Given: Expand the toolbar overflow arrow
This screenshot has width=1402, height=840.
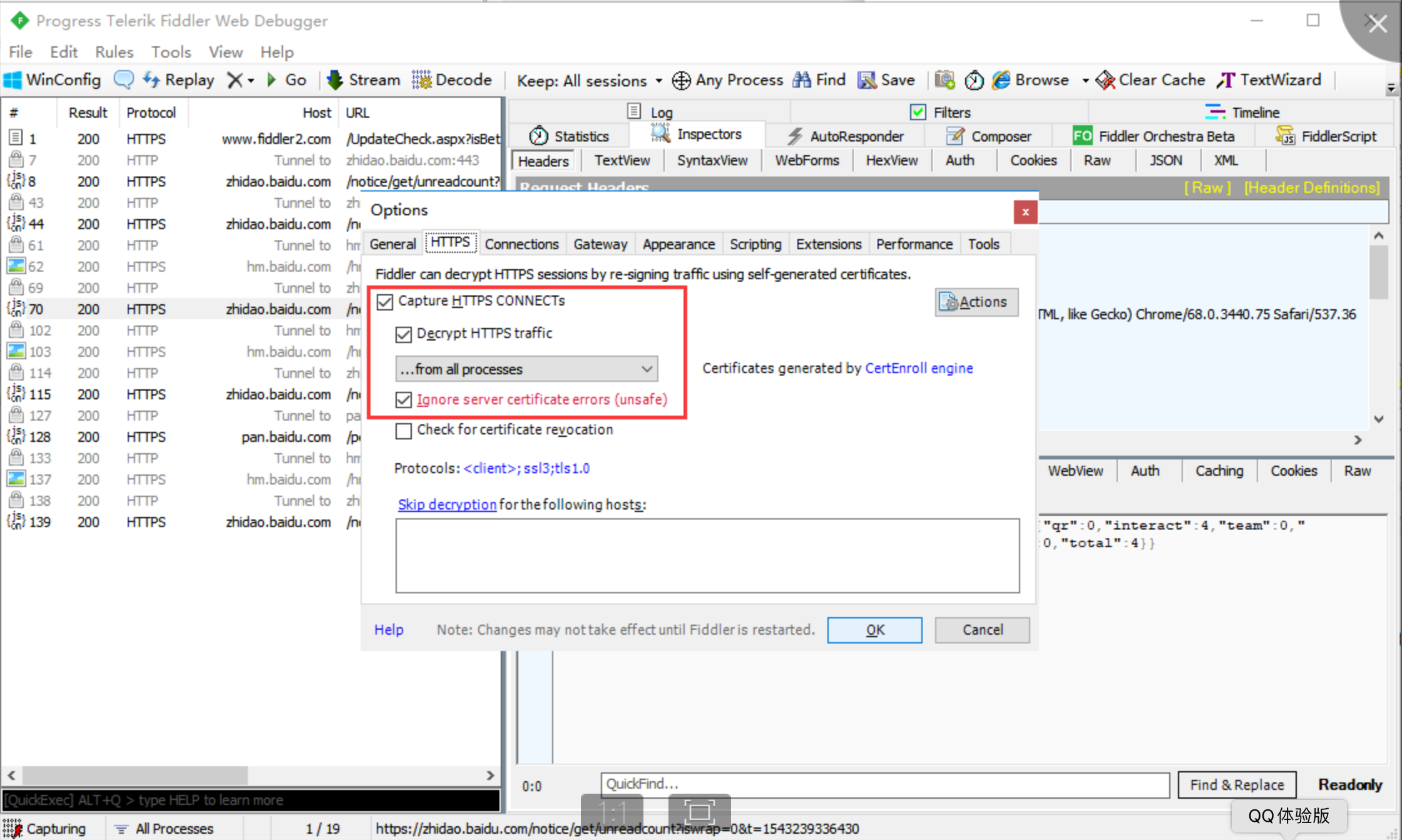Looking at the screenshot, I should click(x=1391, y=88).
